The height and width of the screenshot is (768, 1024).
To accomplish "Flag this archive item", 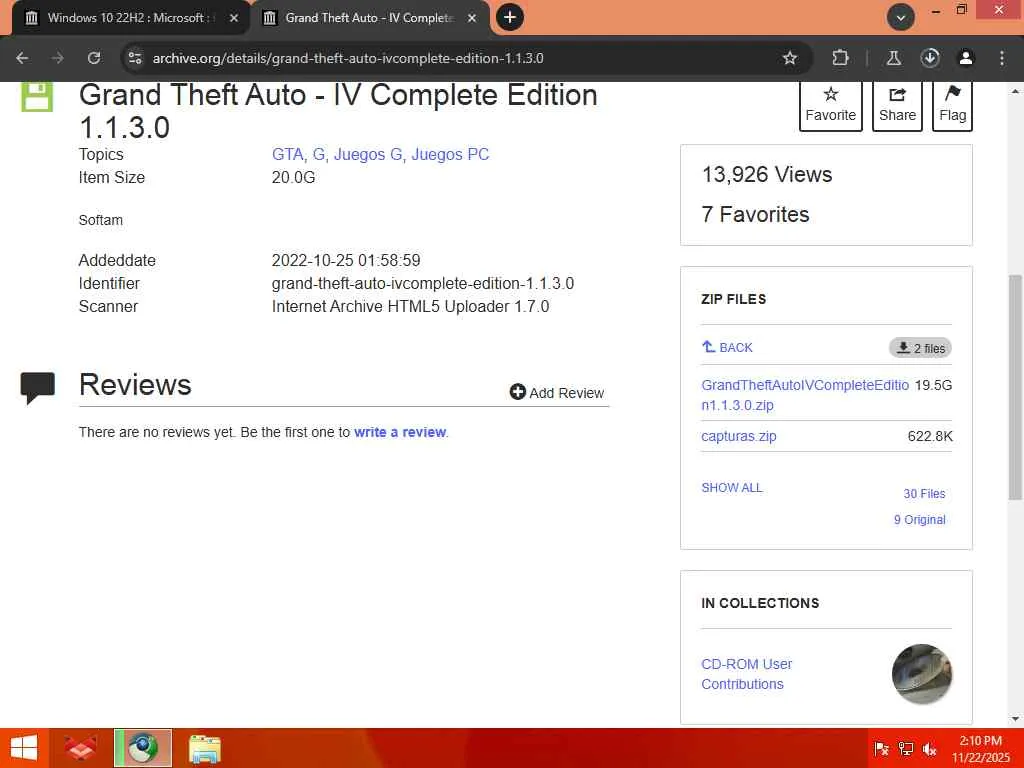I will coord(952,106).
